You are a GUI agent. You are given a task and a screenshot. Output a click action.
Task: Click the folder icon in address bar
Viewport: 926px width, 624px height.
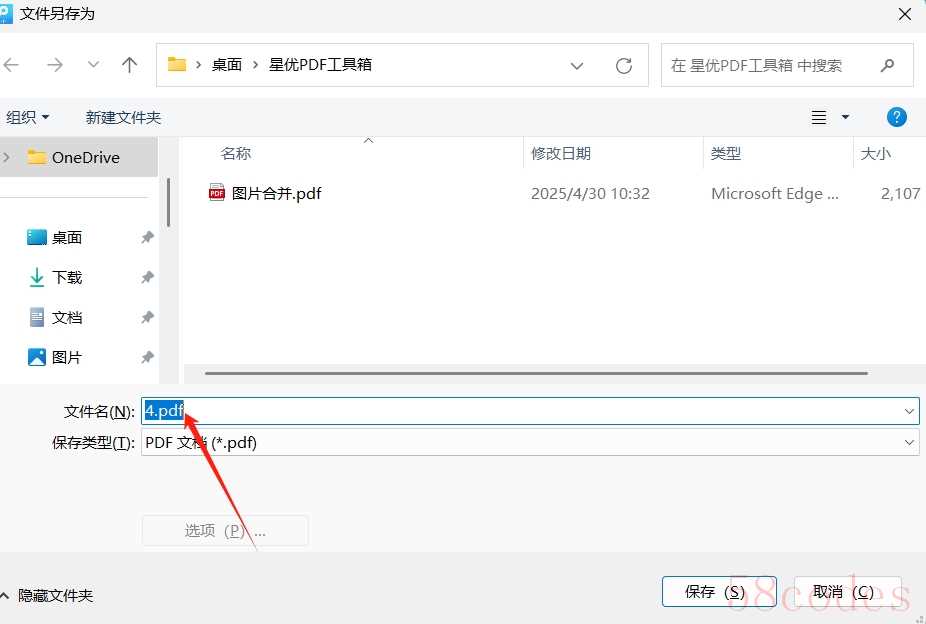coord(177,64)
